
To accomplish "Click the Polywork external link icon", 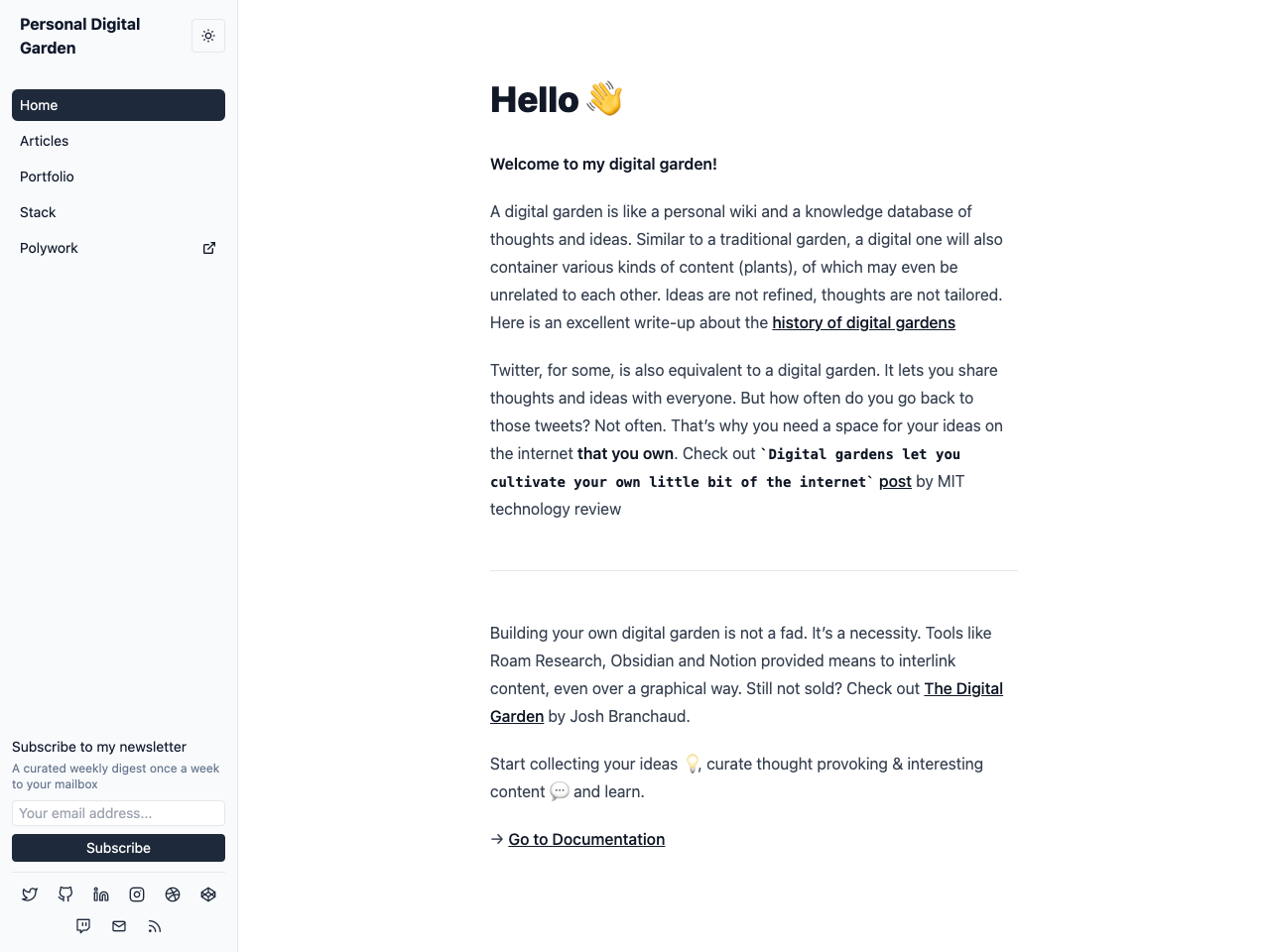I will 209,248.
